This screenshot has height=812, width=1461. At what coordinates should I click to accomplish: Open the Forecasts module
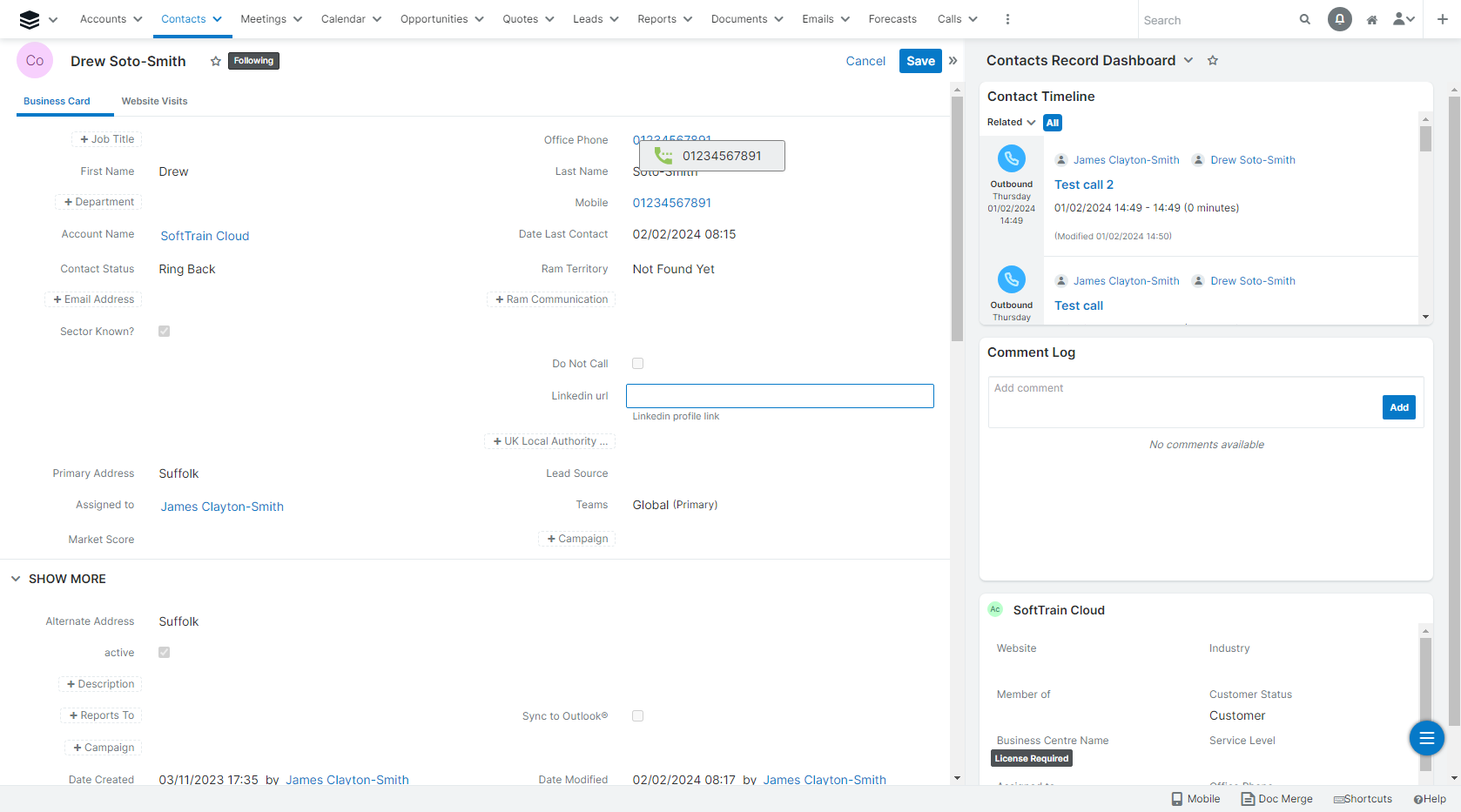(x=892, y=19)
